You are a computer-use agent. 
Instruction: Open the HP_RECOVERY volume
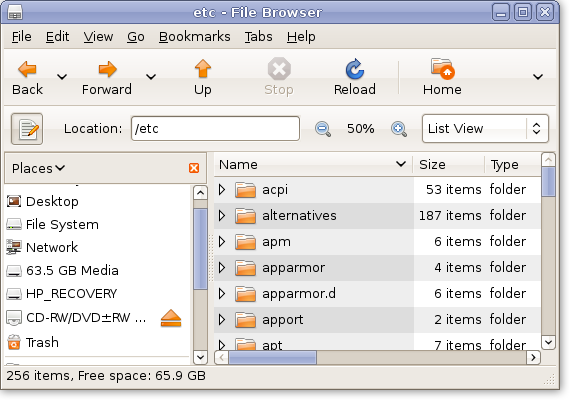pyautogui.click(x=62, y=293)
